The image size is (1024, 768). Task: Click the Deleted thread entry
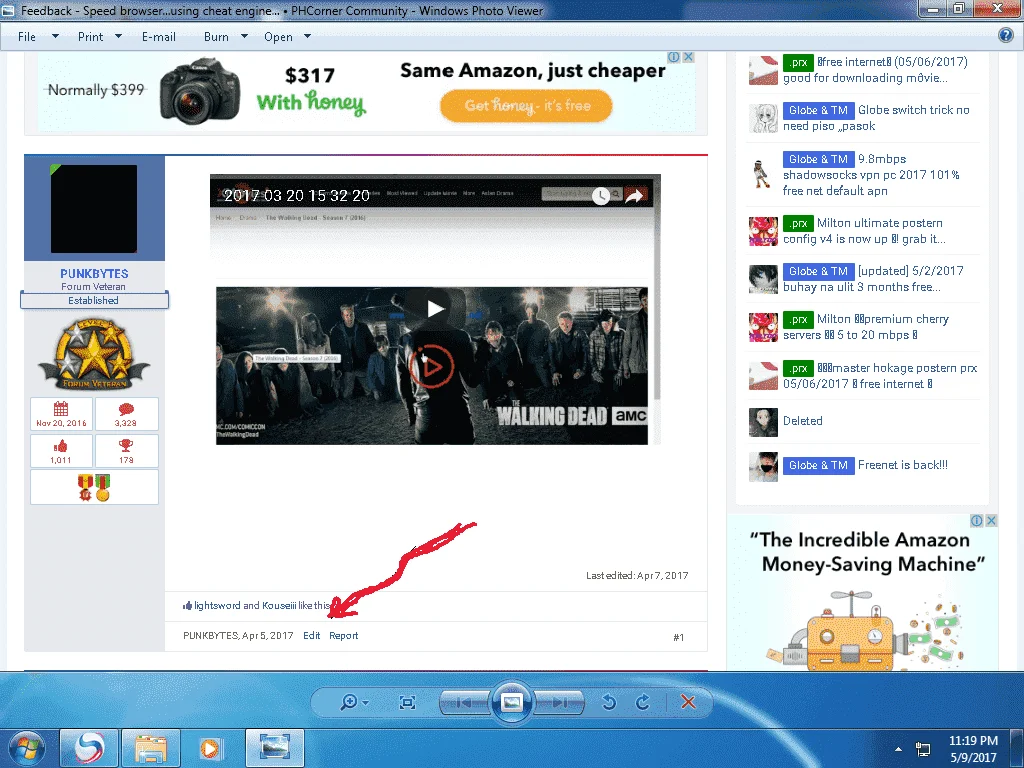pos(803,421)
